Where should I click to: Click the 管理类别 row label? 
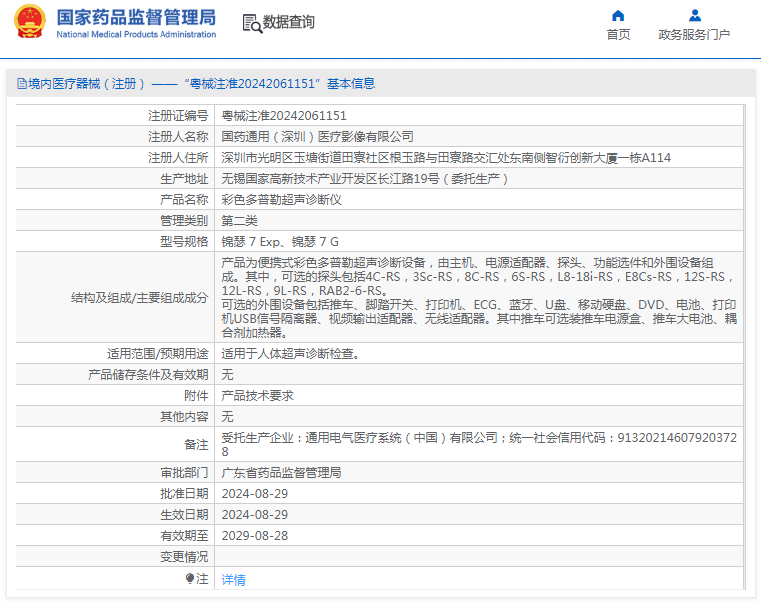click(184, 221)
